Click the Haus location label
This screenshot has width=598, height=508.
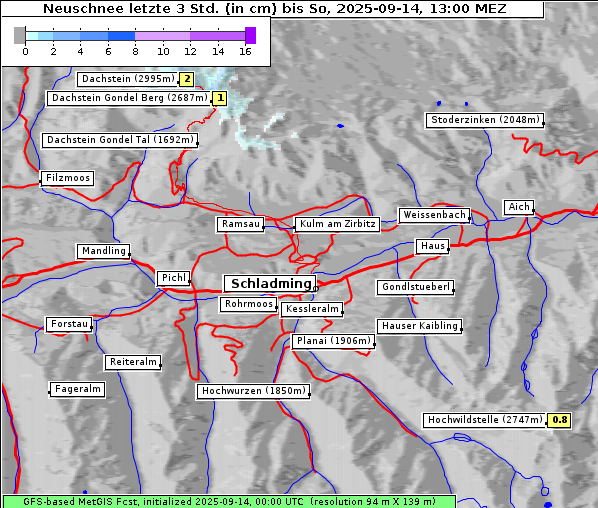(x=432, y=246)
